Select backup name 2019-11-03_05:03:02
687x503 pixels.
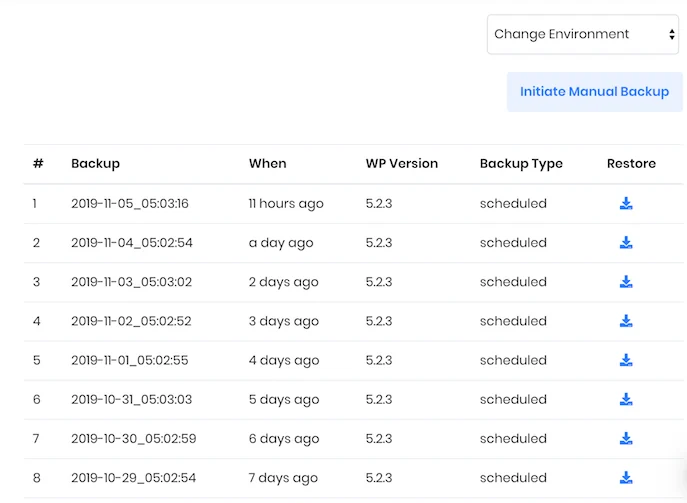point(131,282)
